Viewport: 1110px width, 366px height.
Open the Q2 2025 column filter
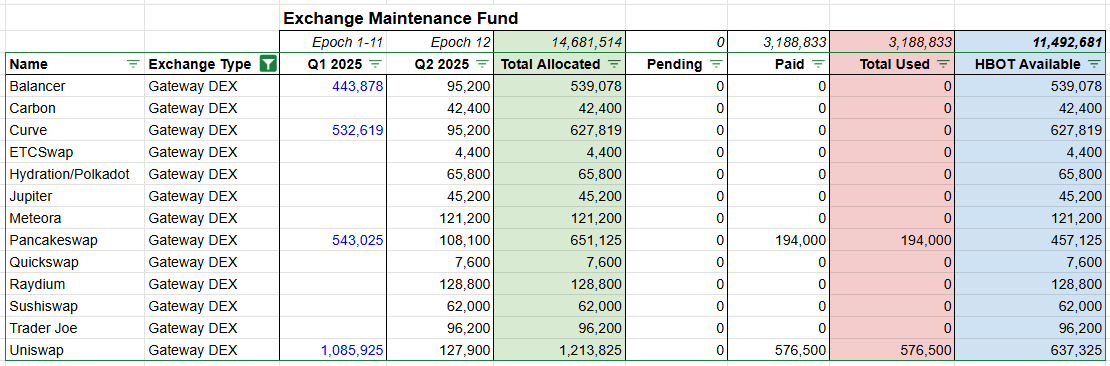coord(482,64)
